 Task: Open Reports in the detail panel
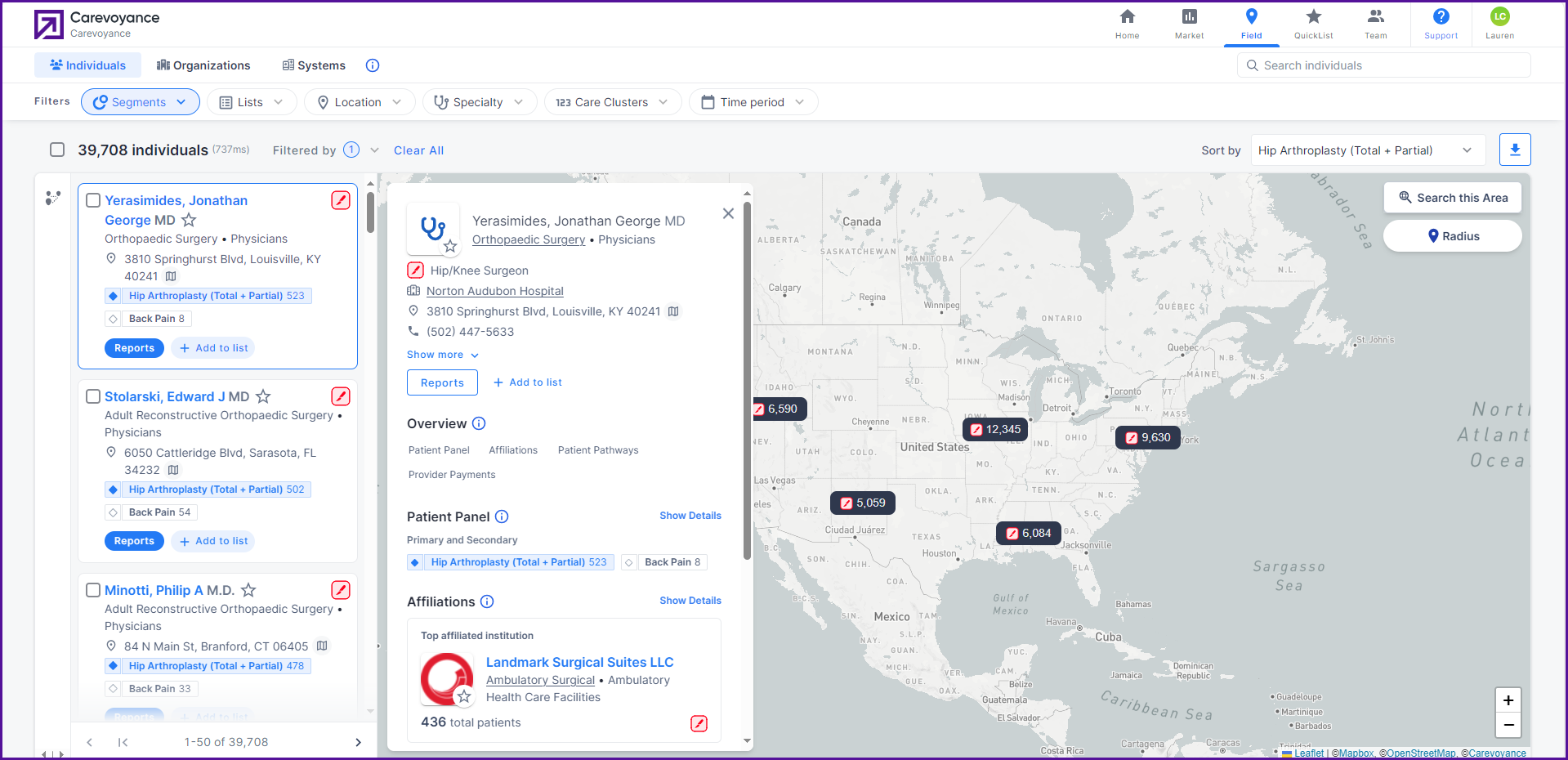click(442, 382)
